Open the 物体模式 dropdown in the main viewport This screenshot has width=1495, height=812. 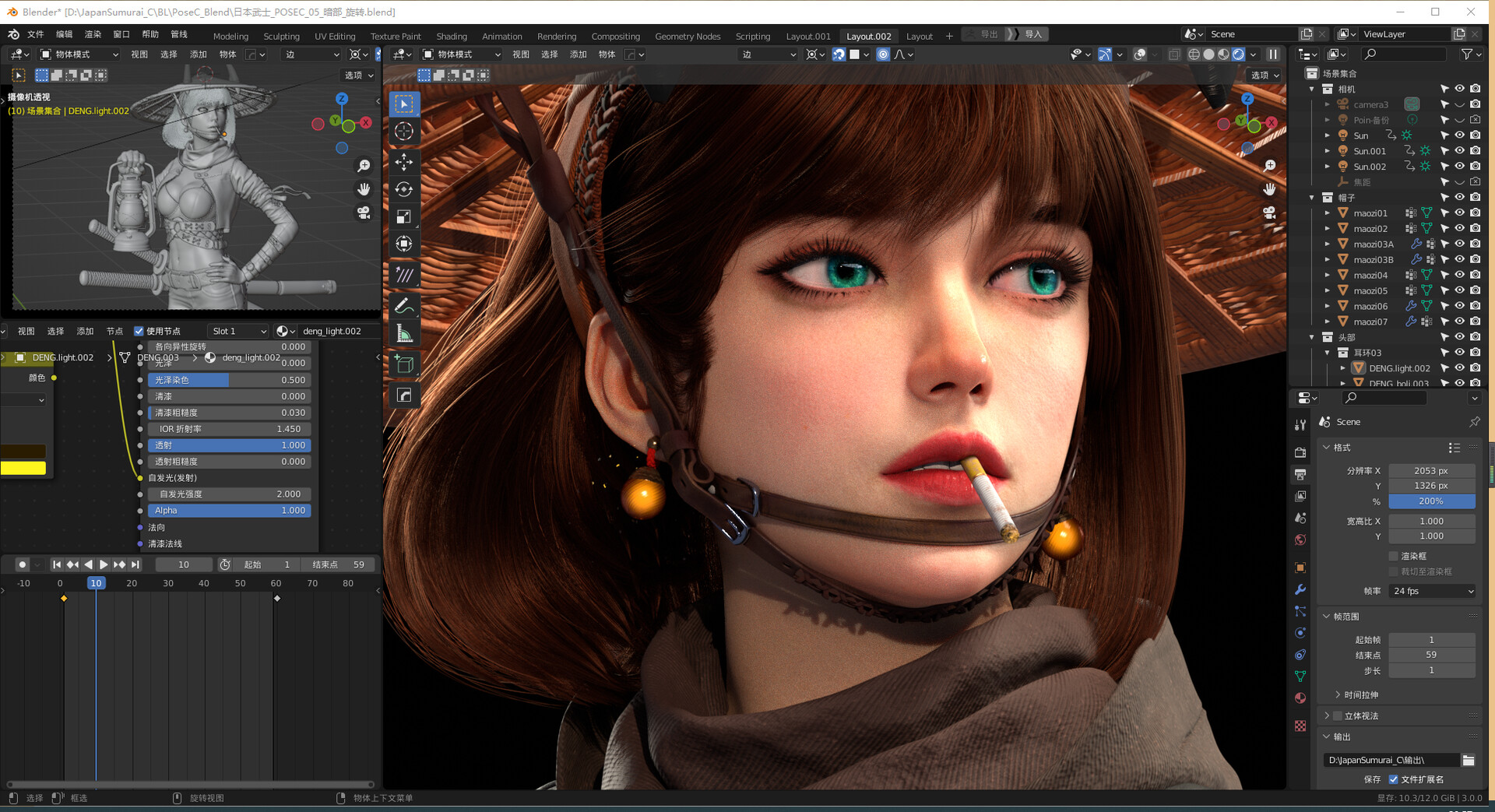click(462, 54)
